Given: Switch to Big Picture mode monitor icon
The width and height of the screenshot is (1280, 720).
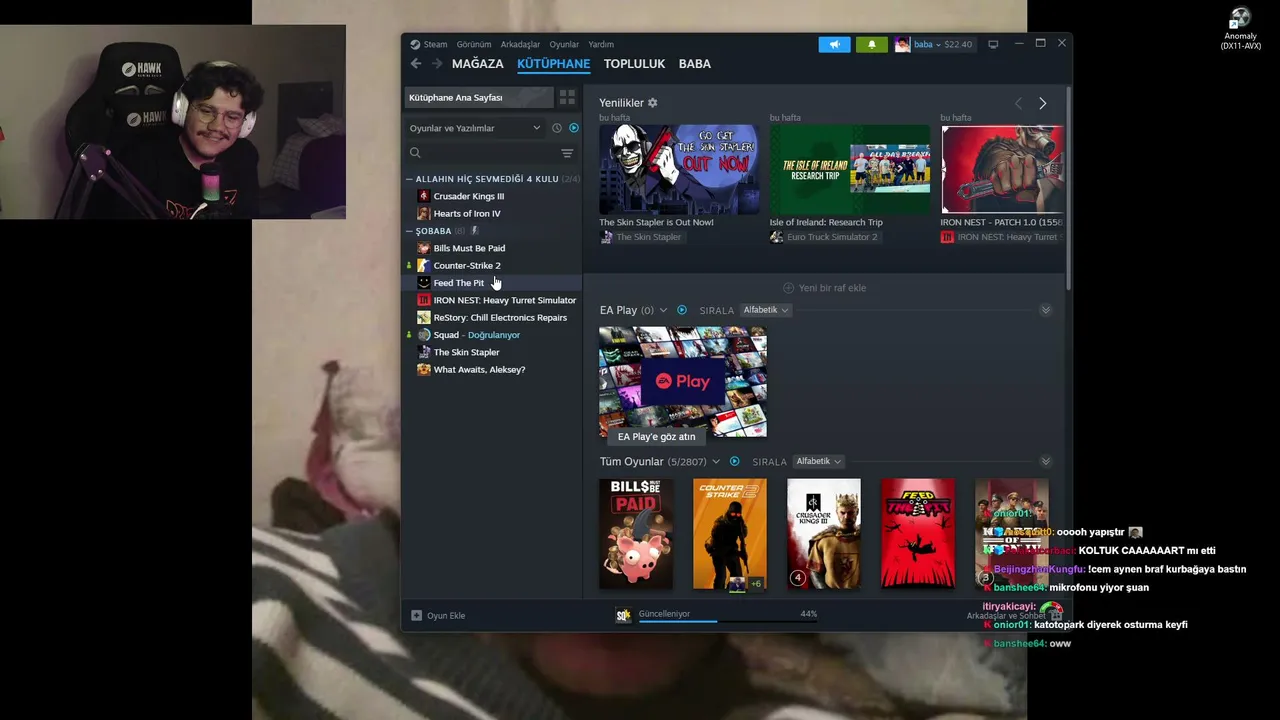Looking at the screenshot, I should pyautogui.click(x=993, y=44).
